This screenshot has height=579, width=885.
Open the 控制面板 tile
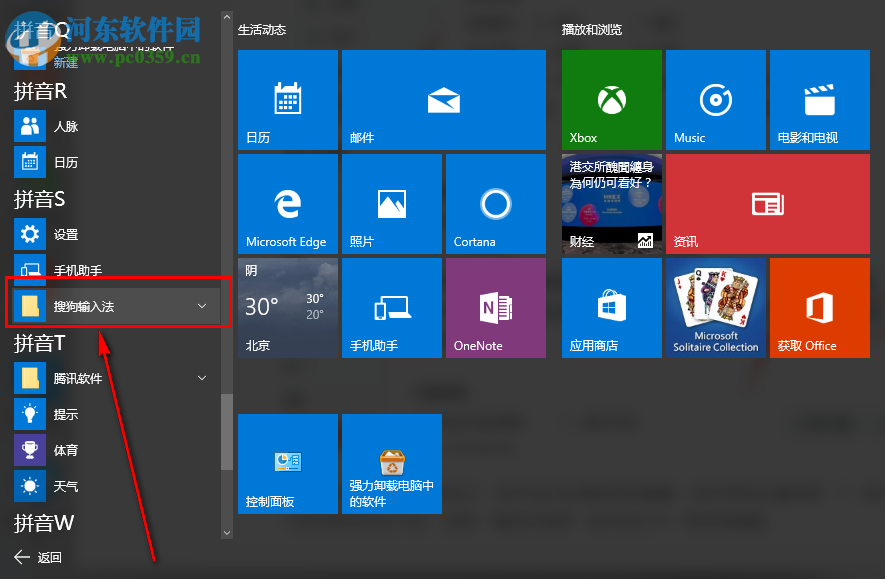(288, 464)
